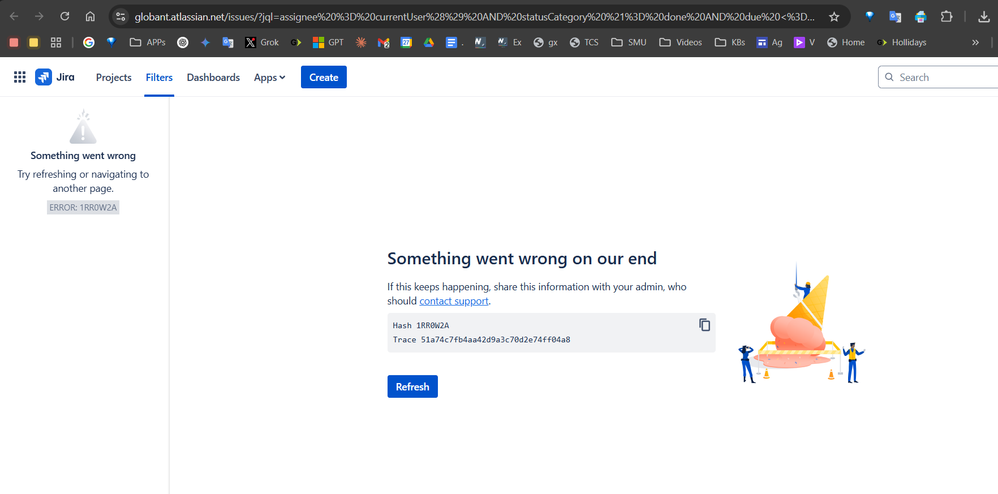The width and height of the screenshot is (998, 494).
Task: Open the Gmail bookmark
Action: pyautogui.click(x=383, y=43)
